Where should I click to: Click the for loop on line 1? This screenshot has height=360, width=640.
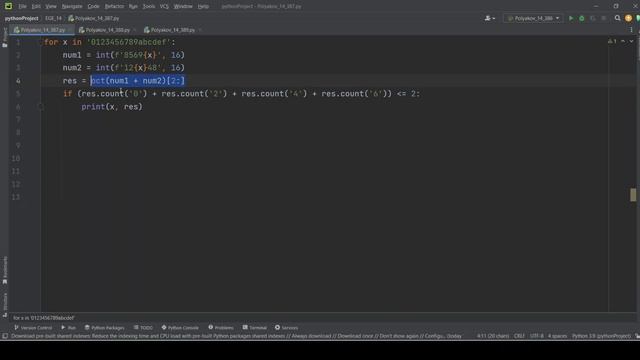pyautogui.click(x=110, y=42)
